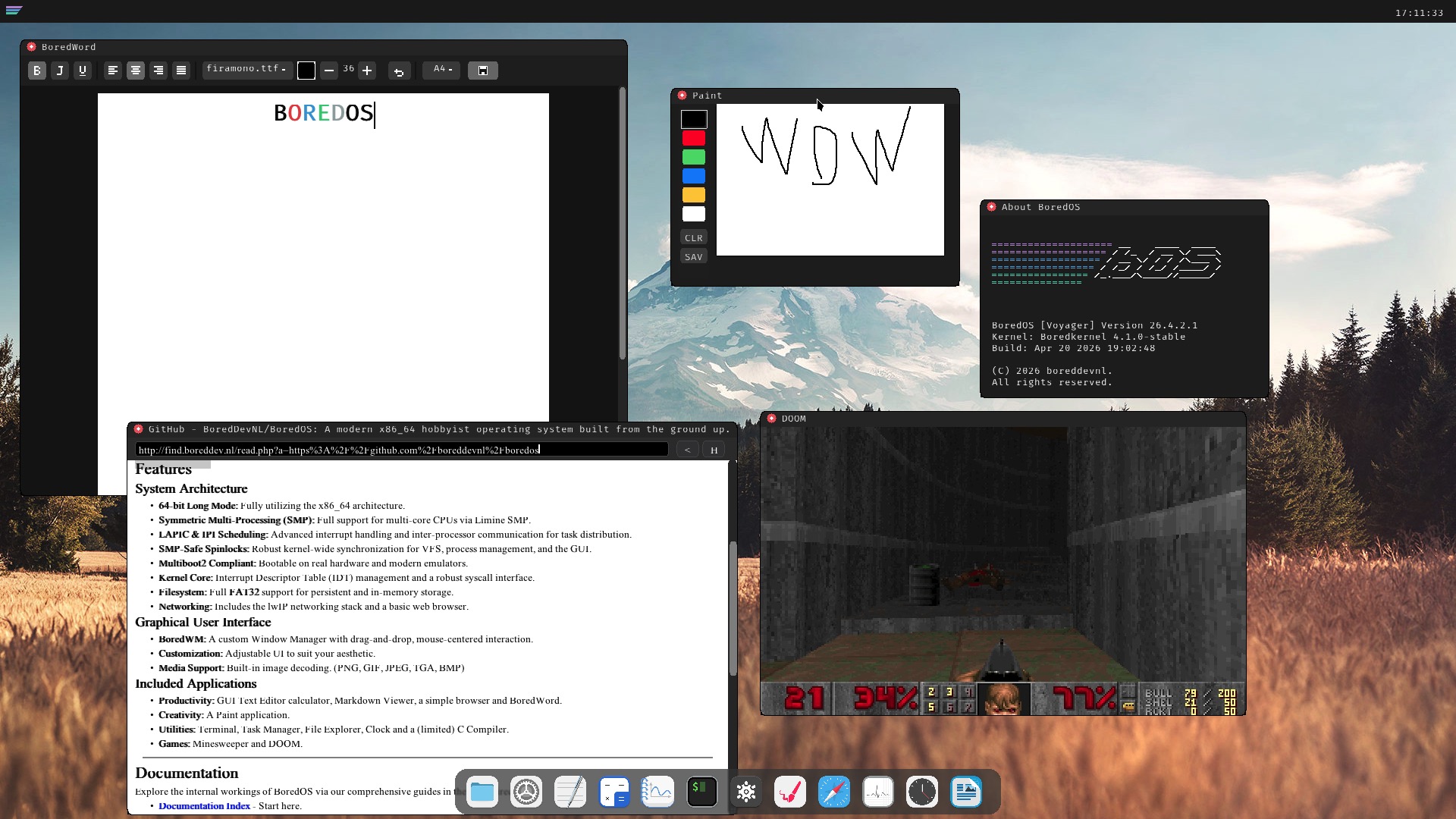
Task: Select red color in Paint
Action: [x=694, y=138]
